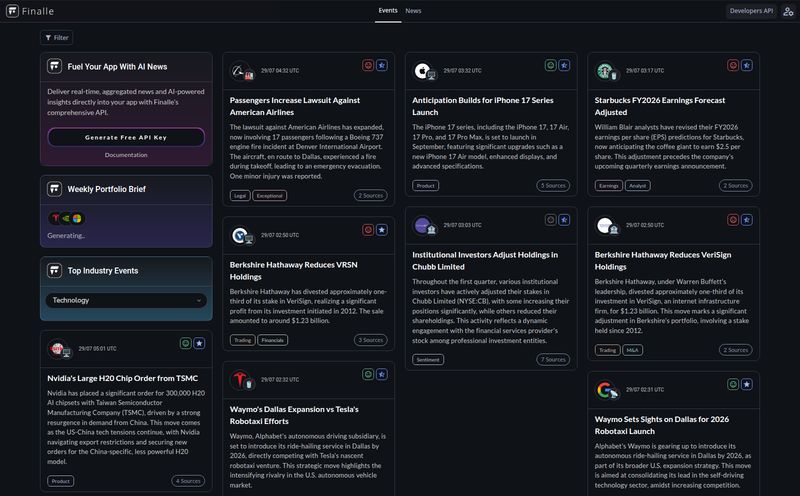Star the iPhone 17 Series card

point(564,65)
